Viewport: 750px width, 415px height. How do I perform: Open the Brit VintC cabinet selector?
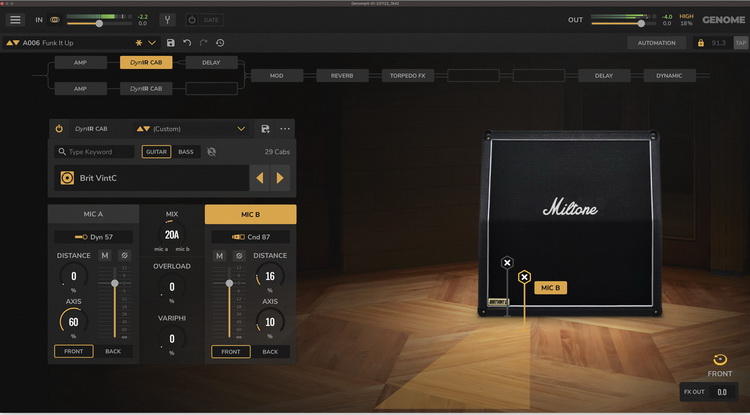152,178
